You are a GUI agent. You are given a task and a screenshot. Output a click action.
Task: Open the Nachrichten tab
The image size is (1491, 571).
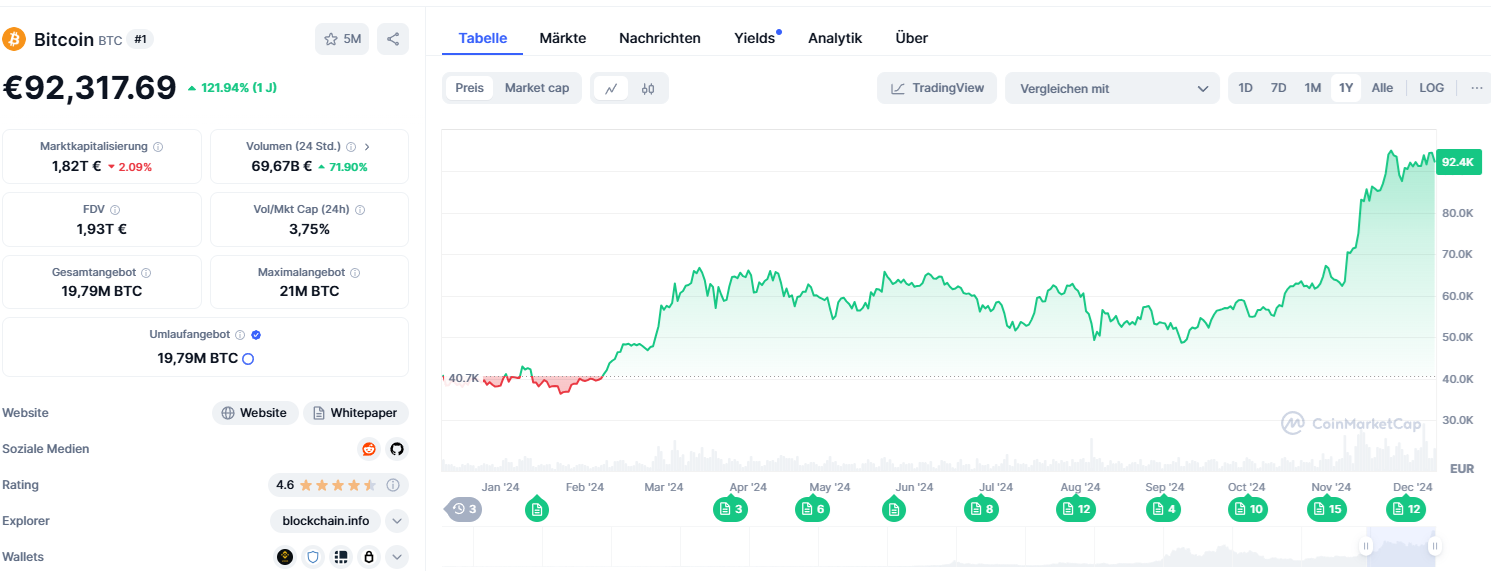click(x=660, y=38)
